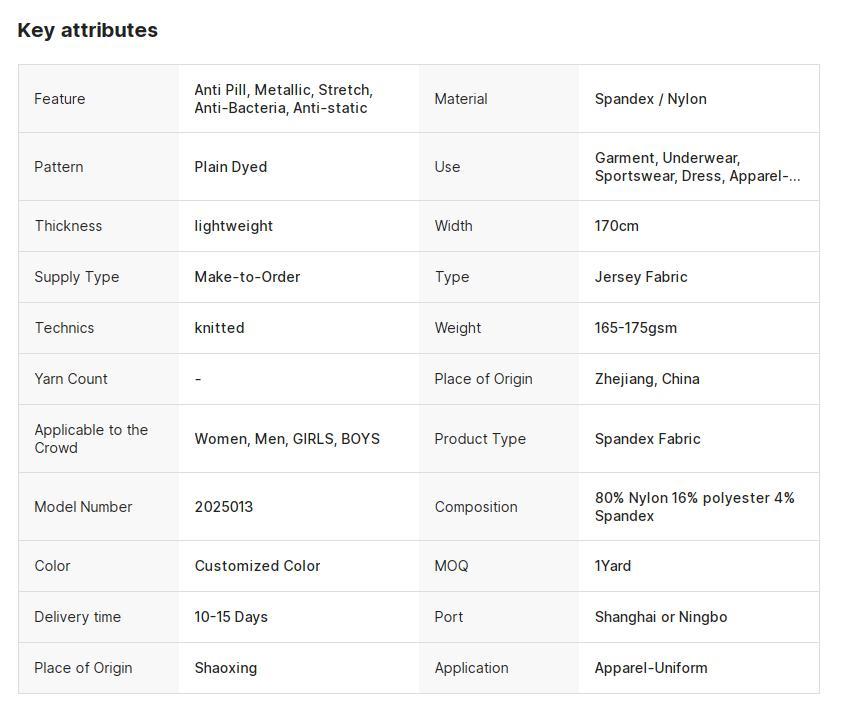Select the 80% Nylon composition value

click(x=694, y=507)
